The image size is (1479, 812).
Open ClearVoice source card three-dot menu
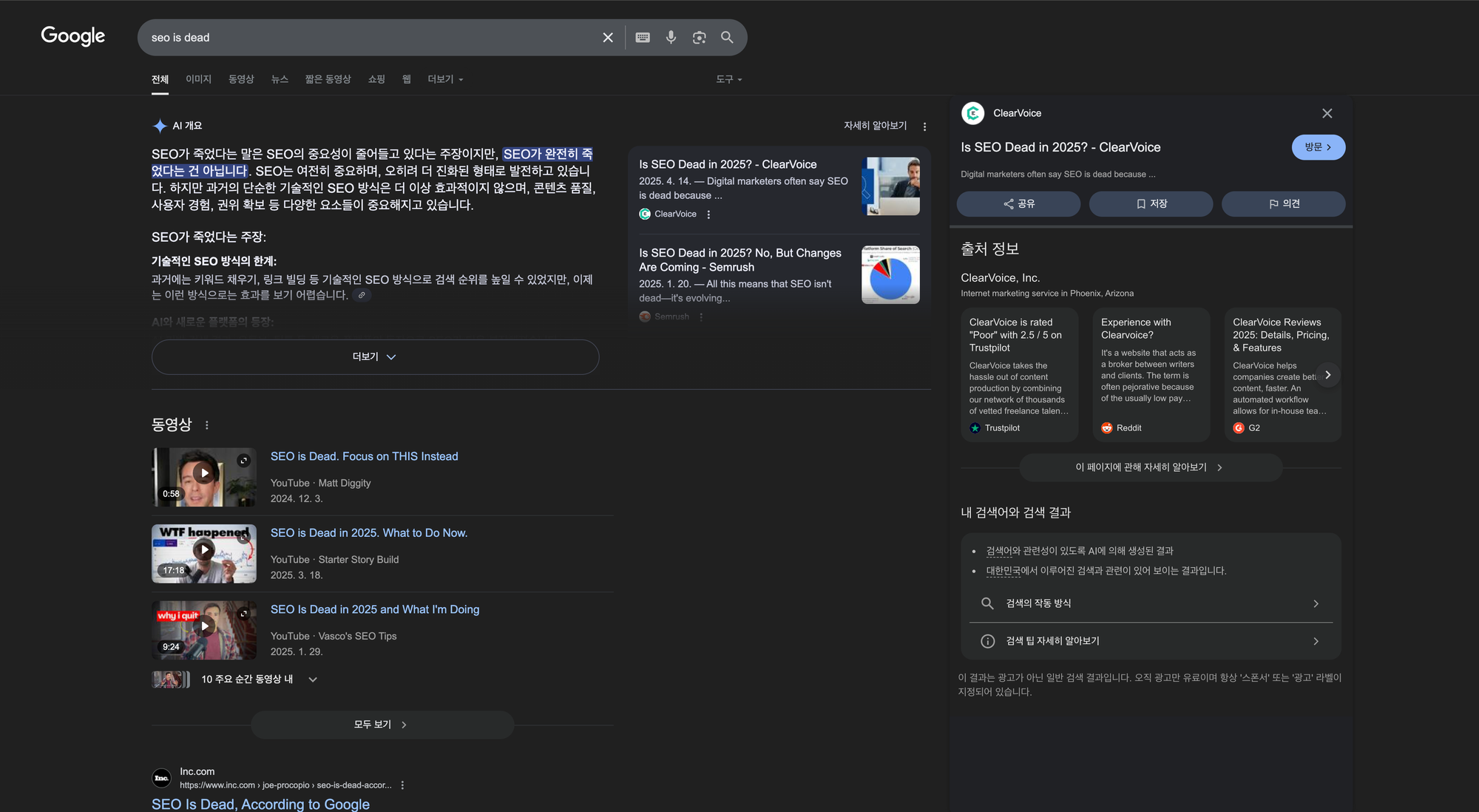pyautogui.click(x=708, y=214)
